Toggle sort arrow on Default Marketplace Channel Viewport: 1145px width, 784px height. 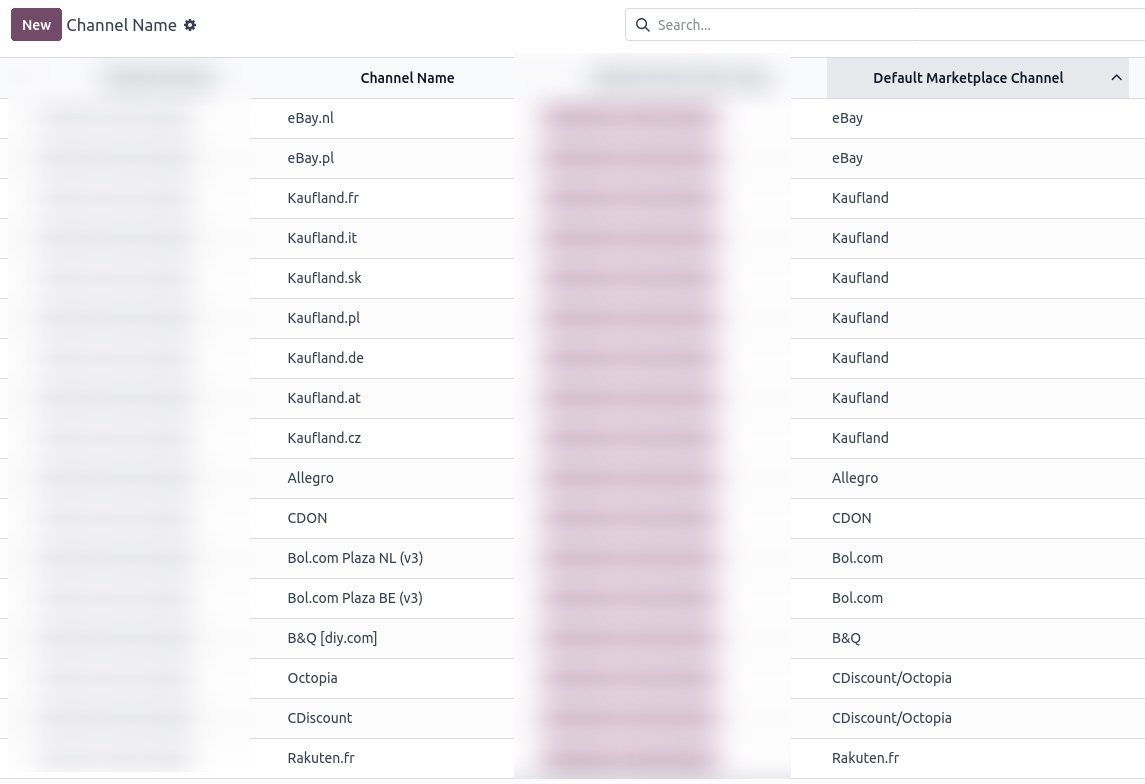(x=1116, y=78)
